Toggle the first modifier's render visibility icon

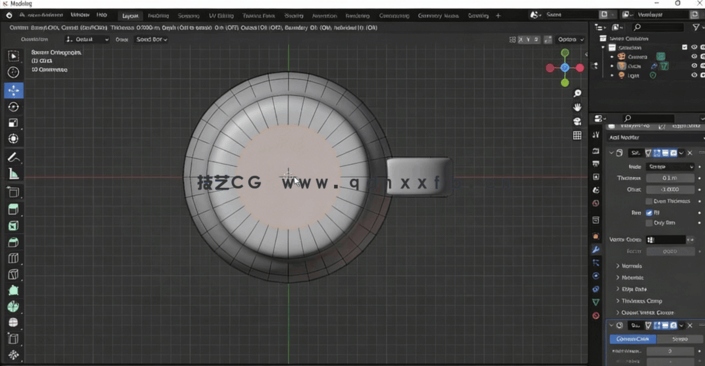tap(673, 153)
